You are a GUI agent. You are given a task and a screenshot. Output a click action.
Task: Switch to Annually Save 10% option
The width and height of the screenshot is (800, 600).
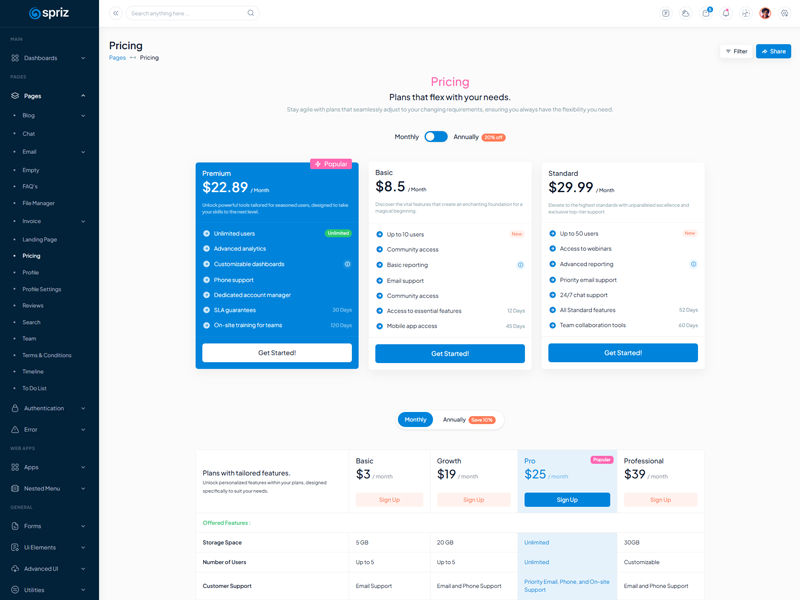tap(468, 420)
